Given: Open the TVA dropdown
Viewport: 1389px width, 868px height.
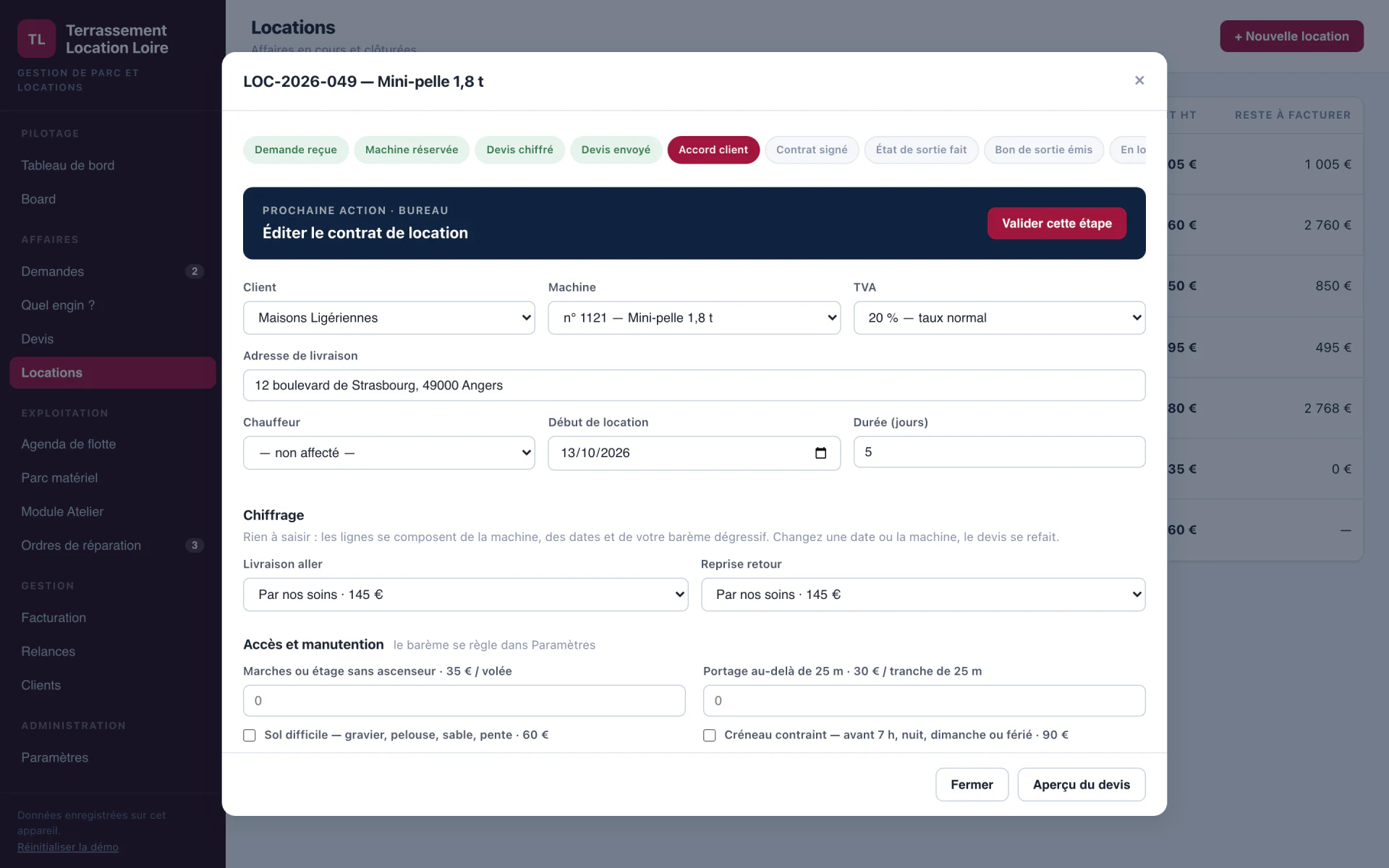Looking at the screenshot, I should pyautogui.click(x=1000, y=318).
